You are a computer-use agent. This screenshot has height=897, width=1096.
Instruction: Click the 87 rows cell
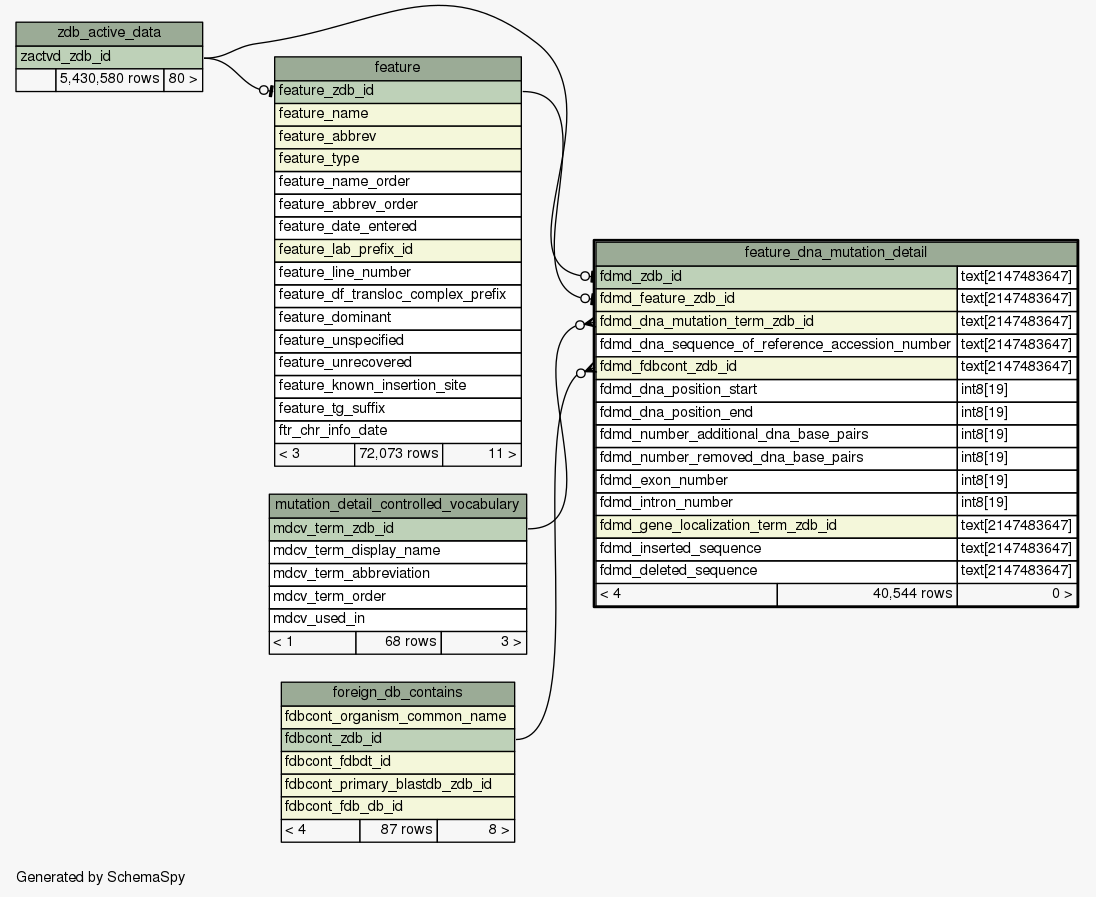[x=398, y=831]
